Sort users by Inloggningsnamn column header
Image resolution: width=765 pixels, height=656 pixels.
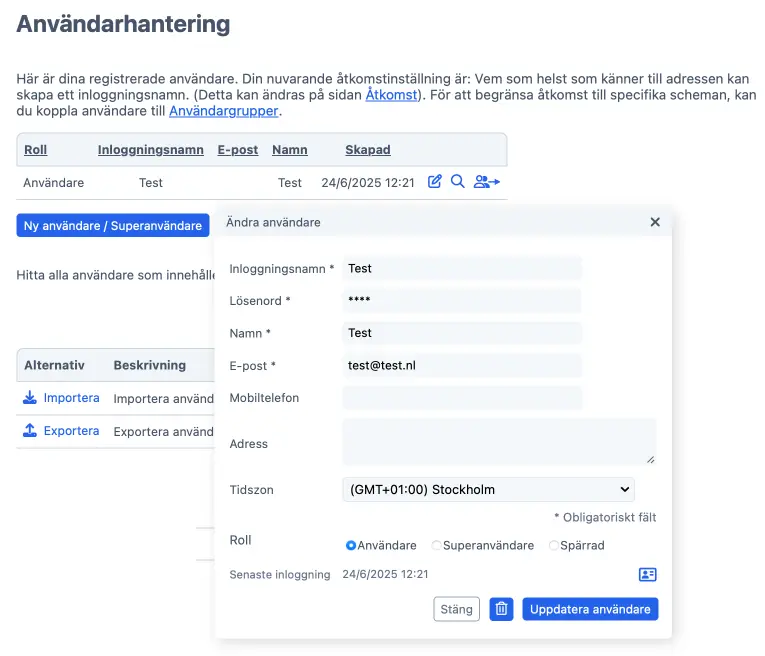[x=151, y=150]
